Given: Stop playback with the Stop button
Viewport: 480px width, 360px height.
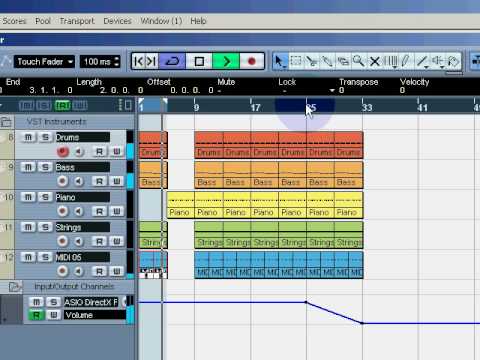Looking at the screenshot, I should coord(199,62).
